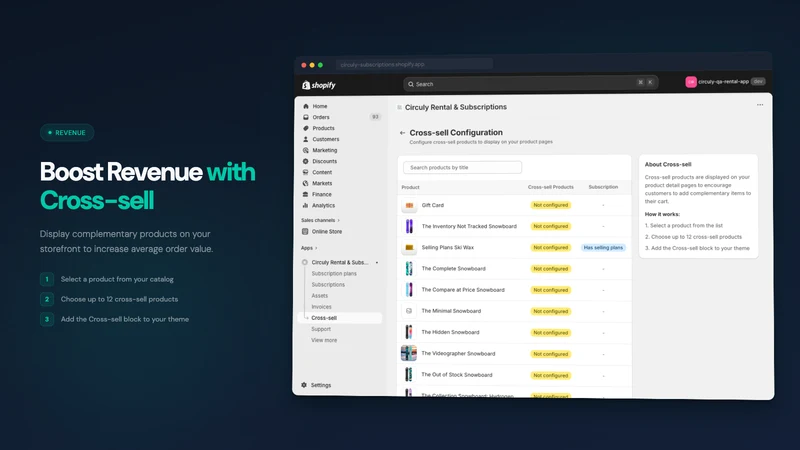This screenshot has width=800, height=450.
Task: Click the Finance bank icon
Action: tap(306, 194)
